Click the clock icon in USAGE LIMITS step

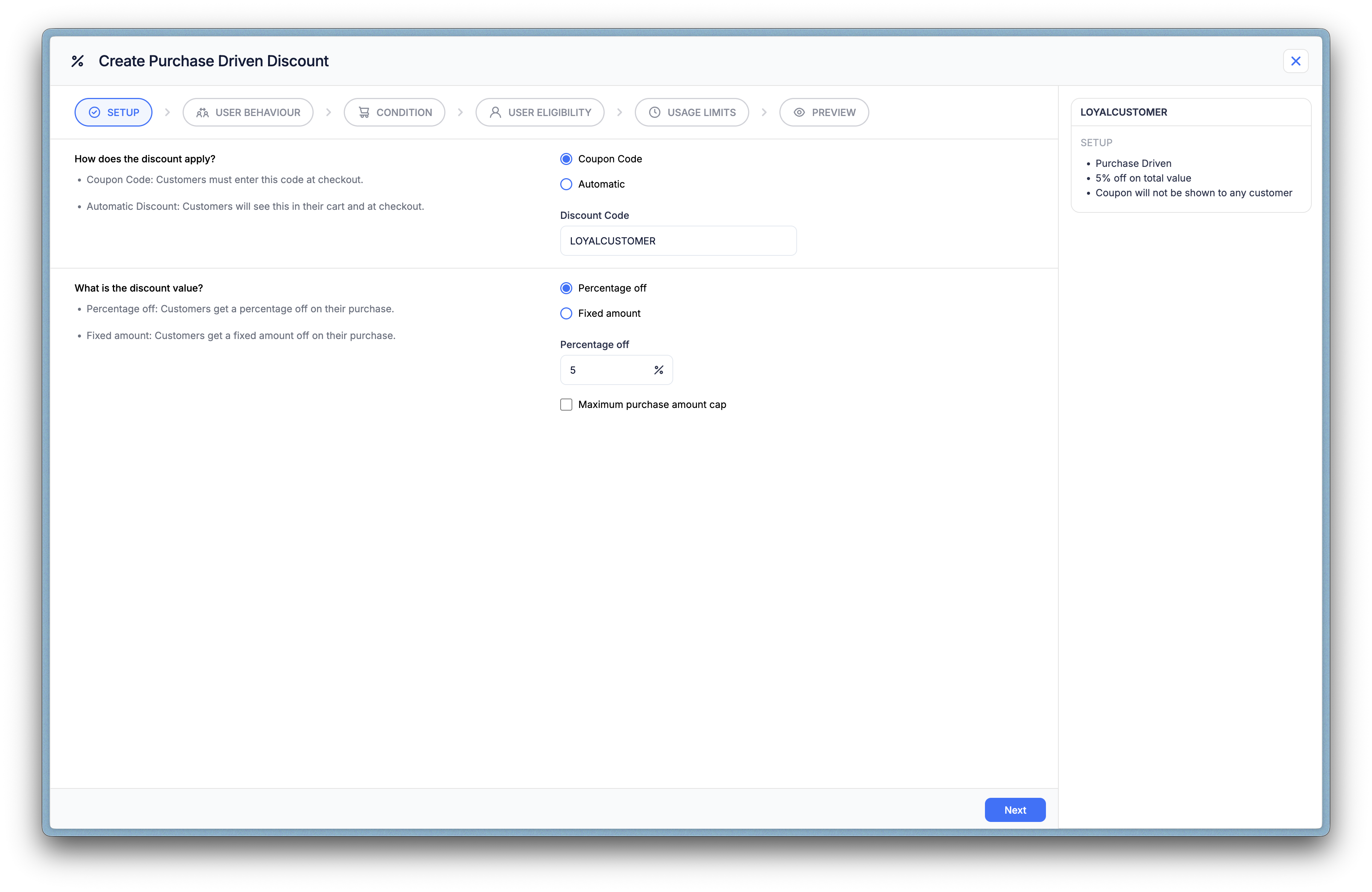(654, 112)
